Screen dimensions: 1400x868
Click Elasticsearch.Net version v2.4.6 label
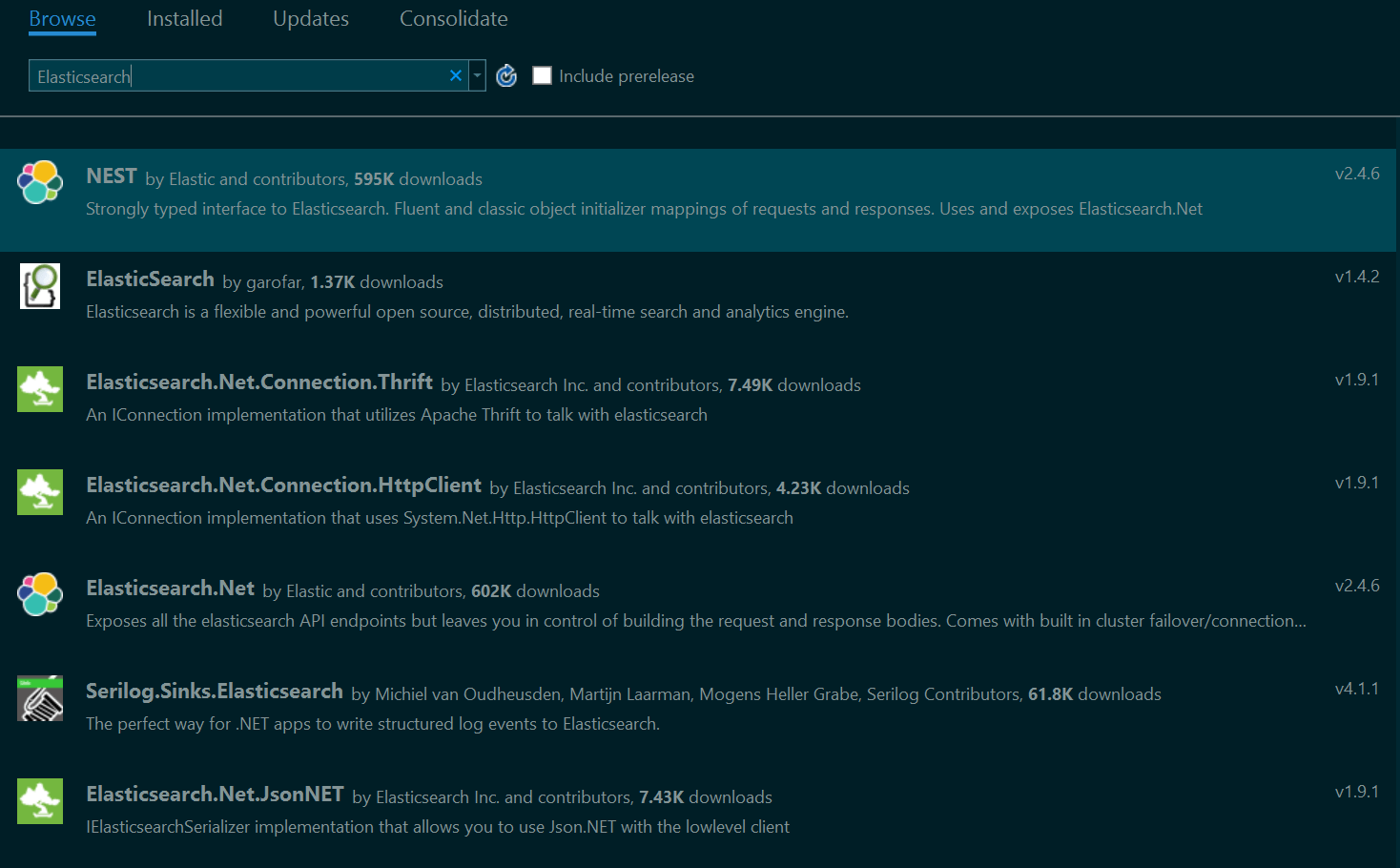pyautogui.click(x=1357, y=586)
